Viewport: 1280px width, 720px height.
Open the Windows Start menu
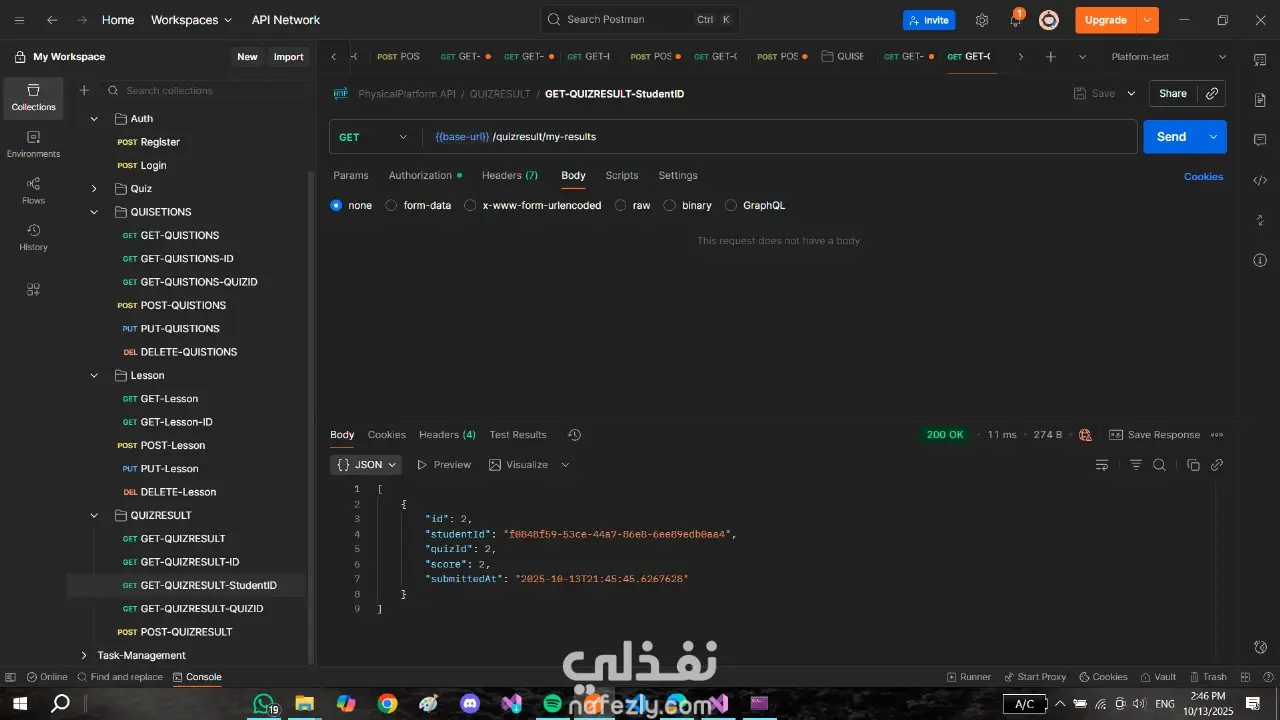click(x=19, y=704)
